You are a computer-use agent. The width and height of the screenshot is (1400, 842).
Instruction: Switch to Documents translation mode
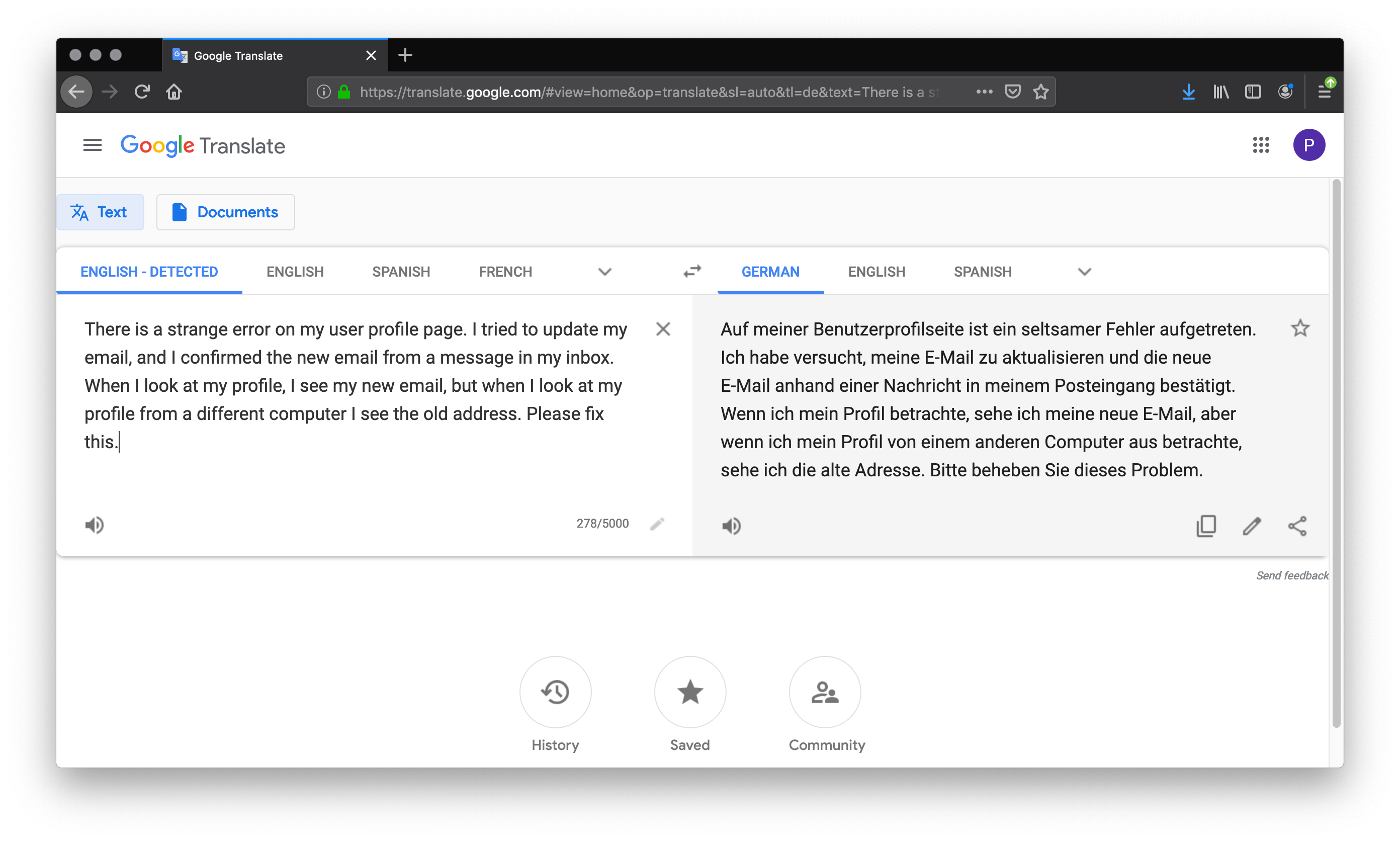click(x=225, y=212)
